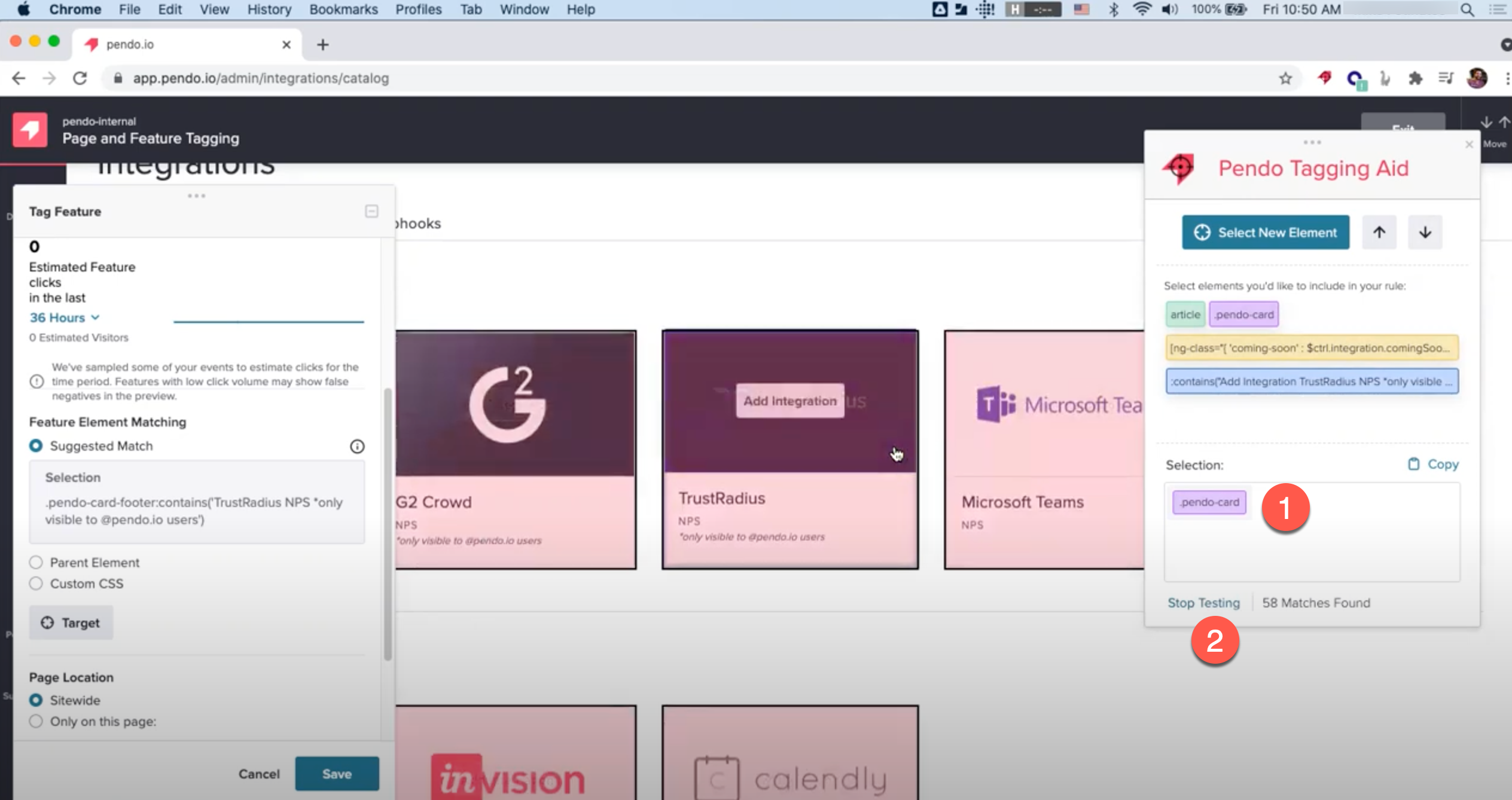Open a new browser tab
Image resolution: width=1512 pixels, height=800 pixels.
click(322, 44)
